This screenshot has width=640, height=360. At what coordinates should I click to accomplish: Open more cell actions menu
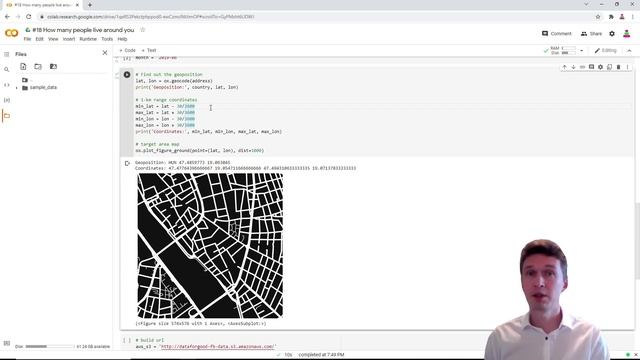pos(627,67)
